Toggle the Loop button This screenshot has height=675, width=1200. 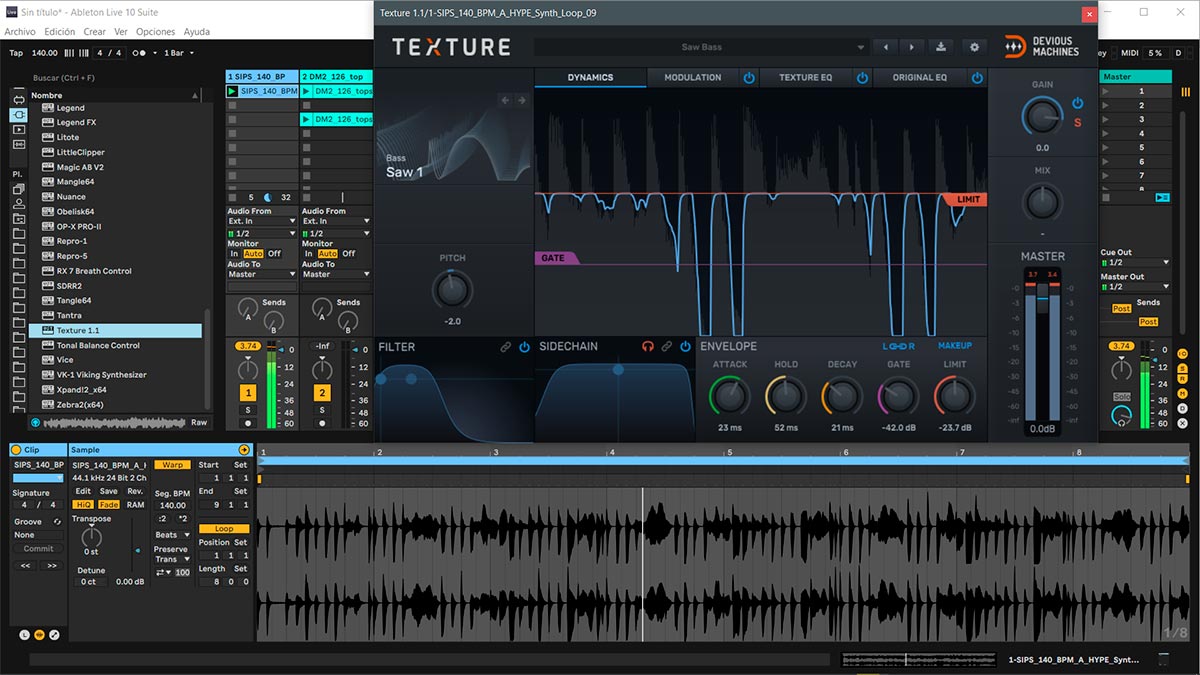[x=224, y=529]
